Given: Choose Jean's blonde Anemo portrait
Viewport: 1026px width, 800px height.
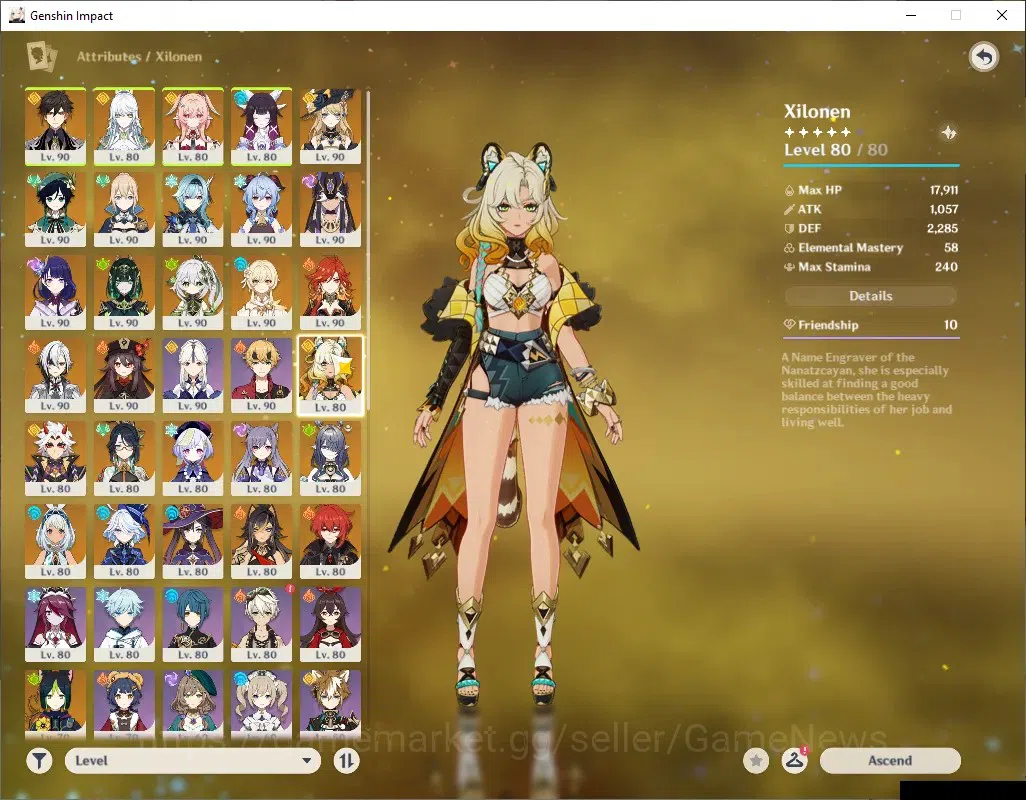Looking at the screenshot, I should (124, 209).
